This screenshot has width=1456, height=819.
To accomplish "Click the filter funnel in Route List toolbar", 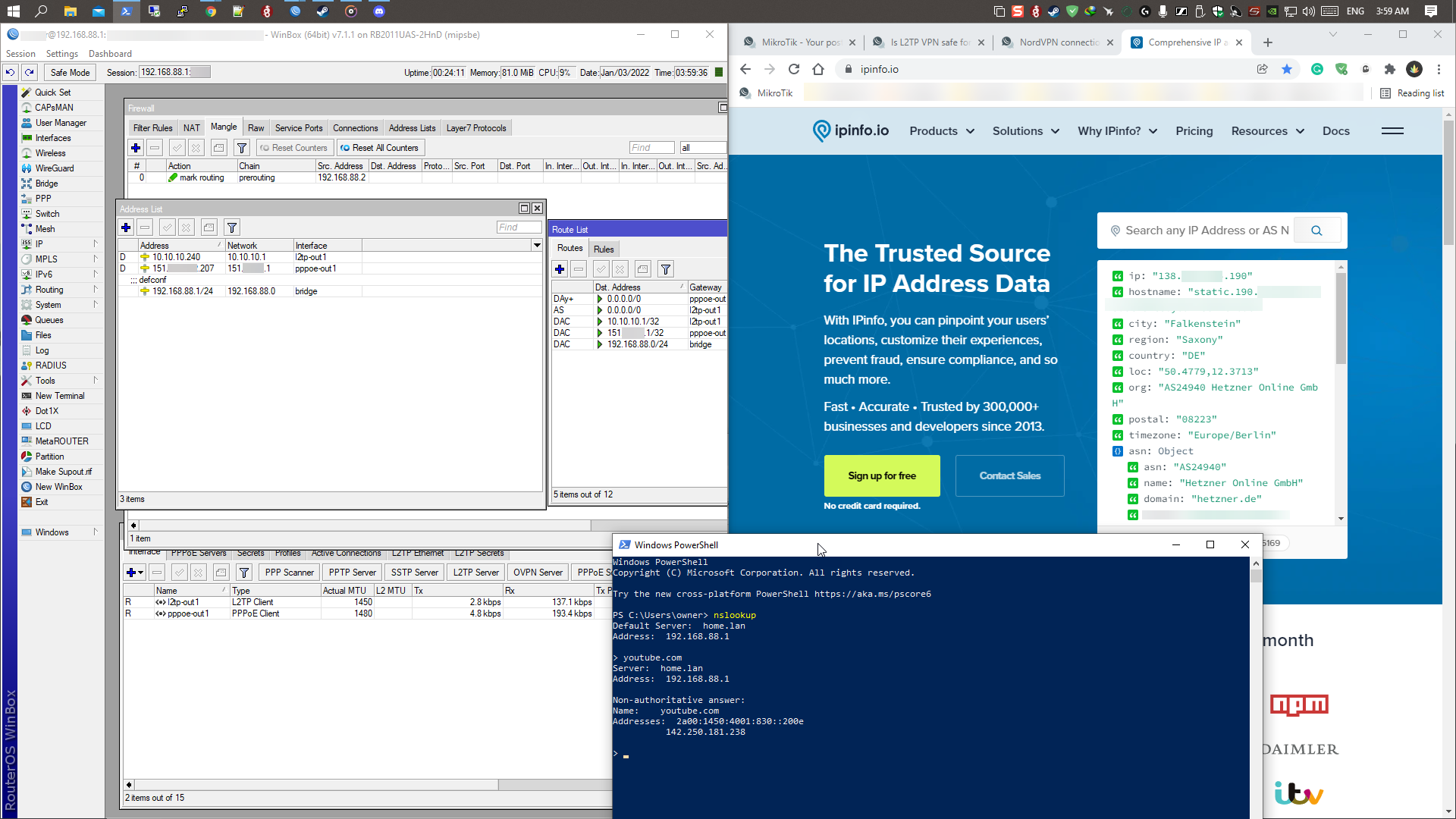I will 666,269.
